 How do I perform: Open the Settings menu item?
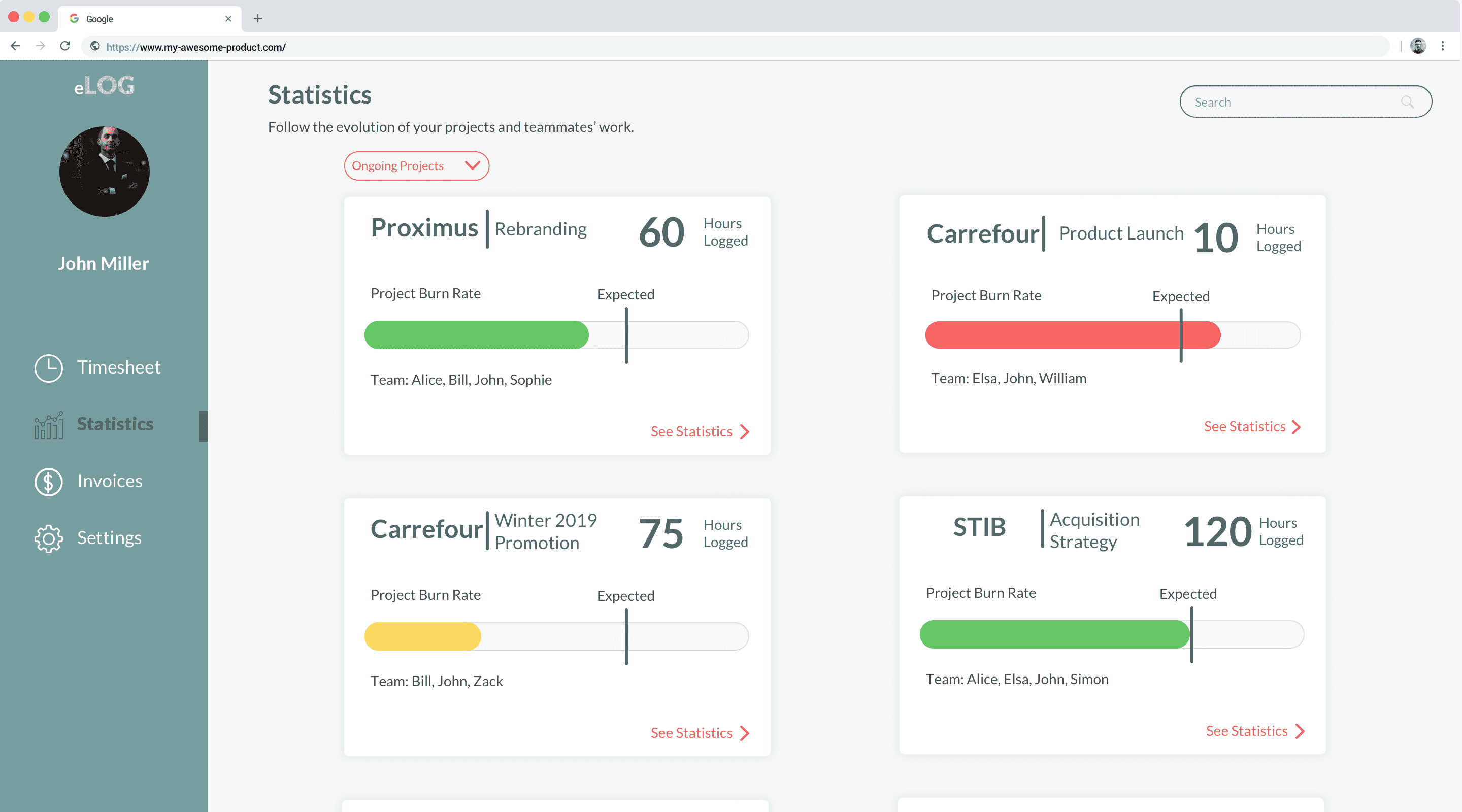(x=88, y=538)
